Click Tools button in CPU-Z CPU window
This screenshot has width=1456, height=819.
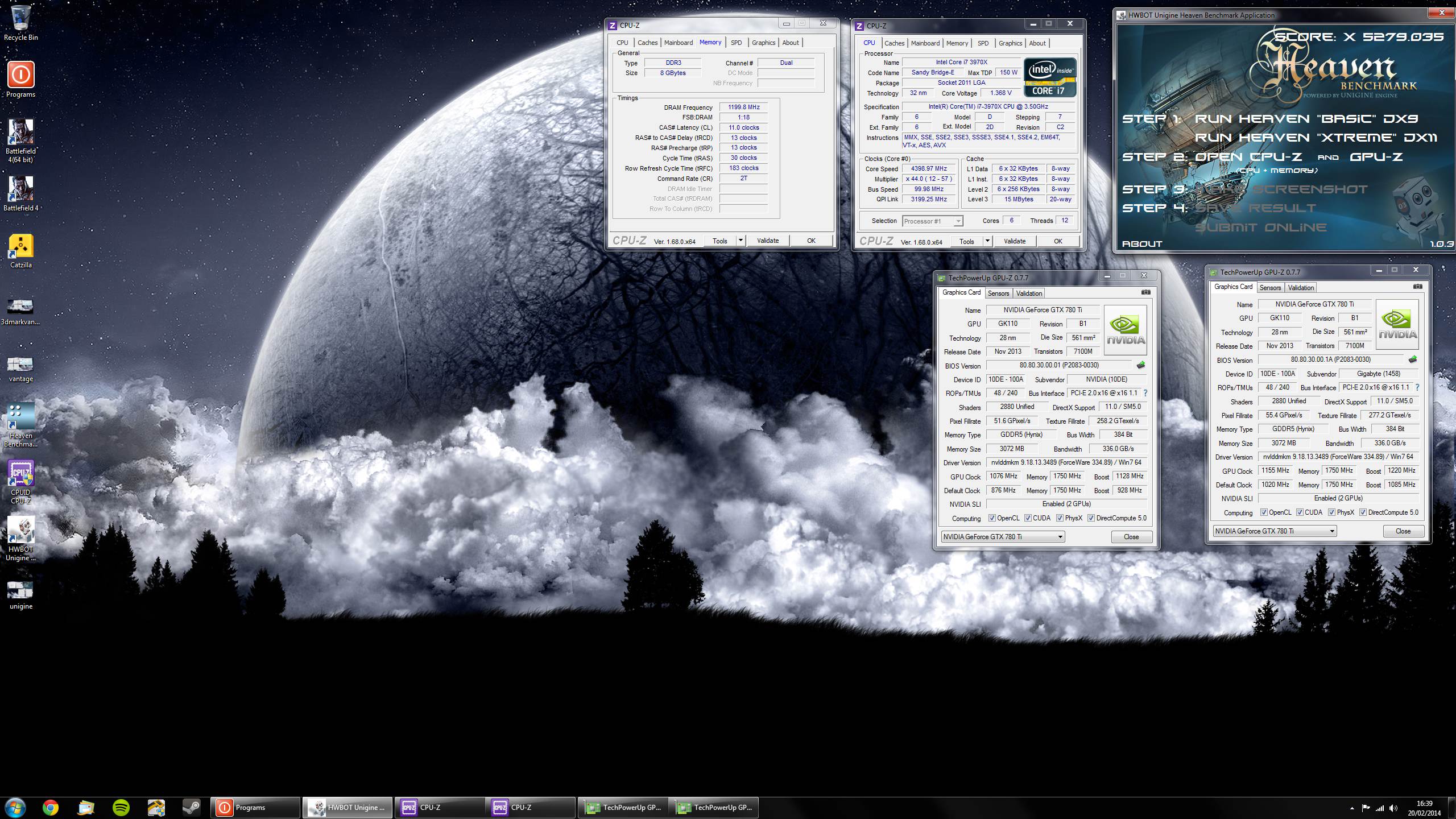click(x=967, y=241)
